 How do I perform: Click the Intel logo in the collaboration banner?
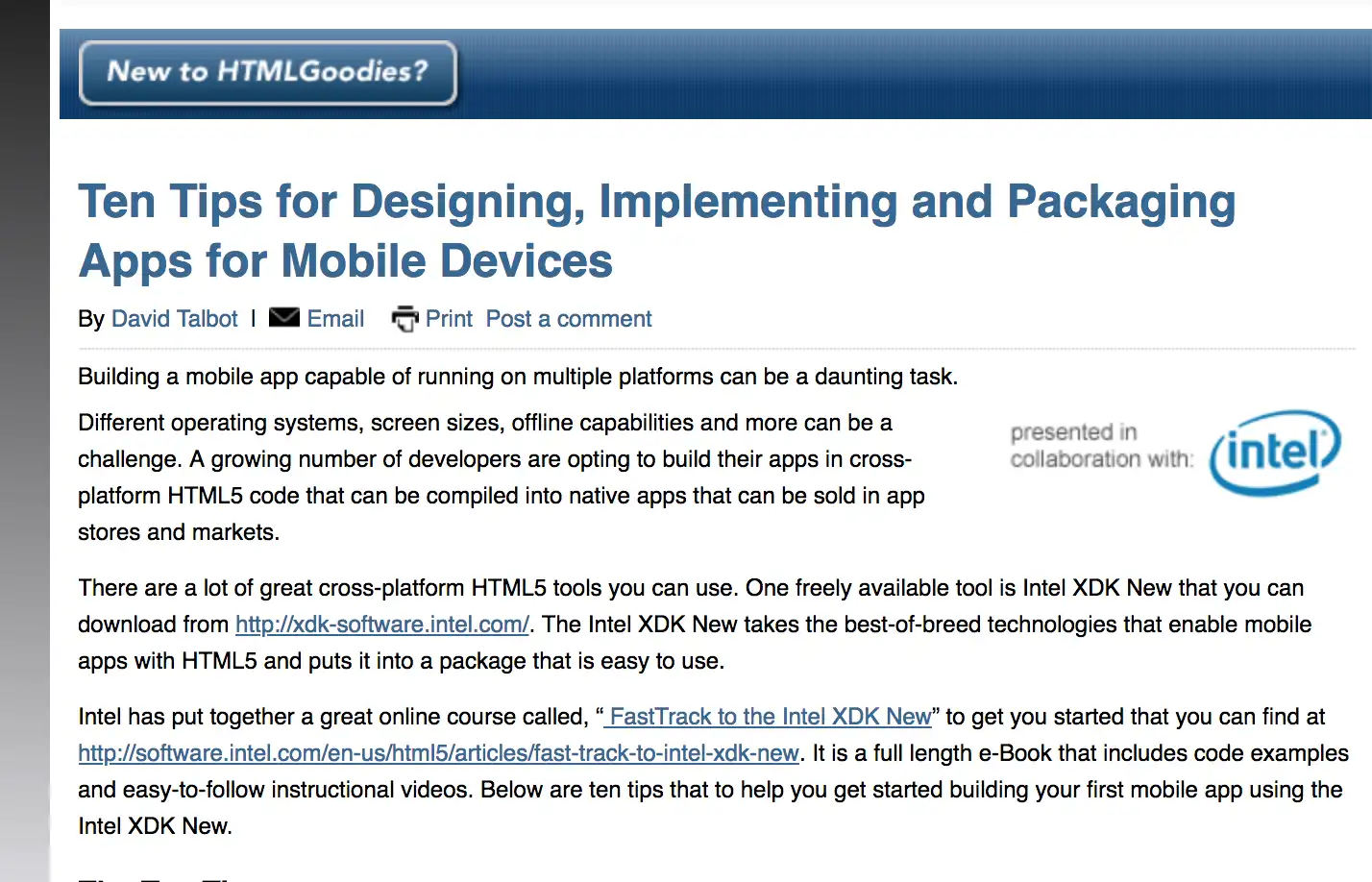tap(1274, 452)
